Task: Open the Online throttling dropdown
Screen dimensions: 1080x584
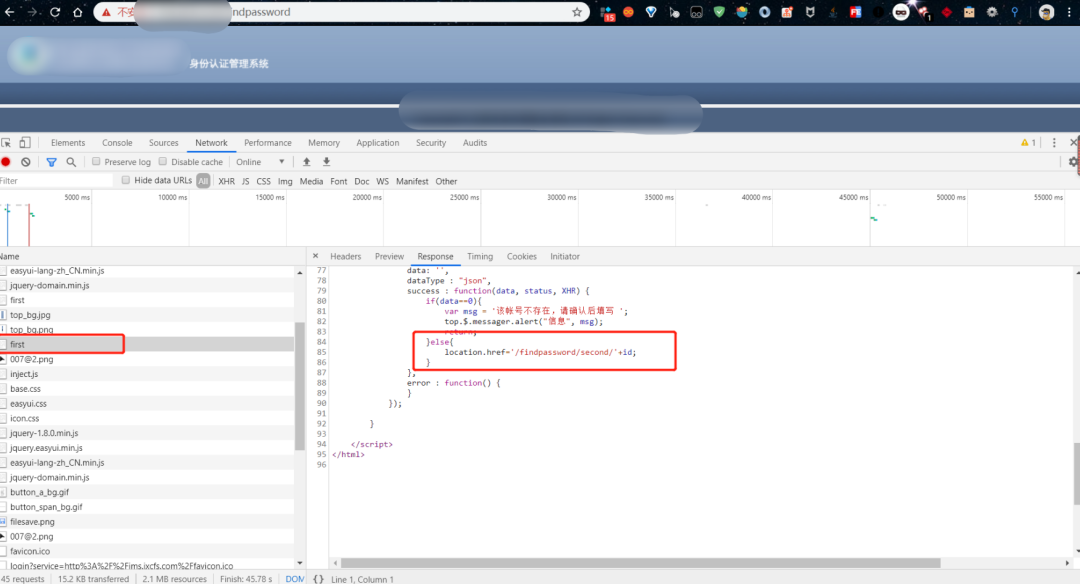Action: coord(260,162)
